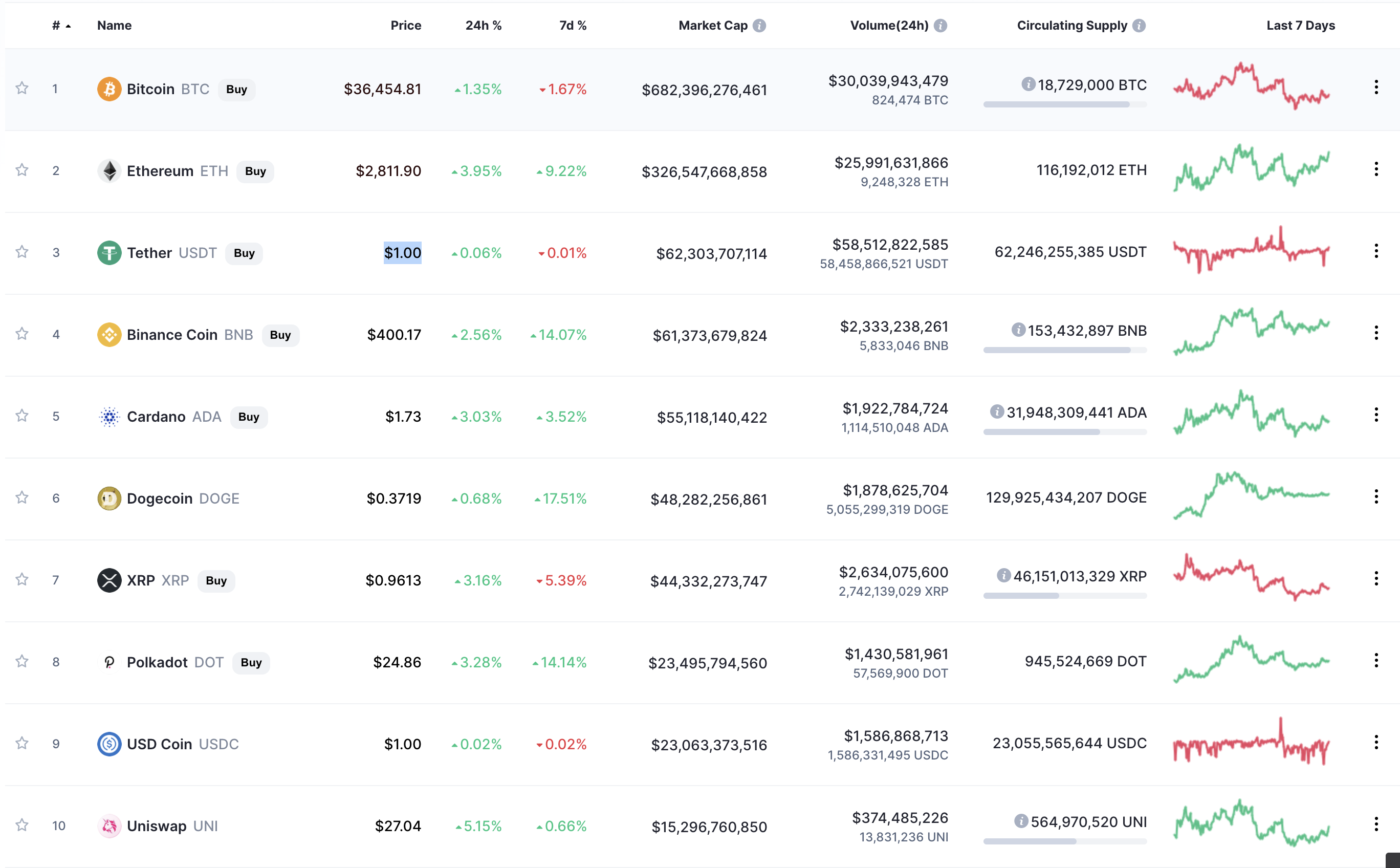Click Buy button next to Bitcoin

pyautogui.click(x=236, y=90)
